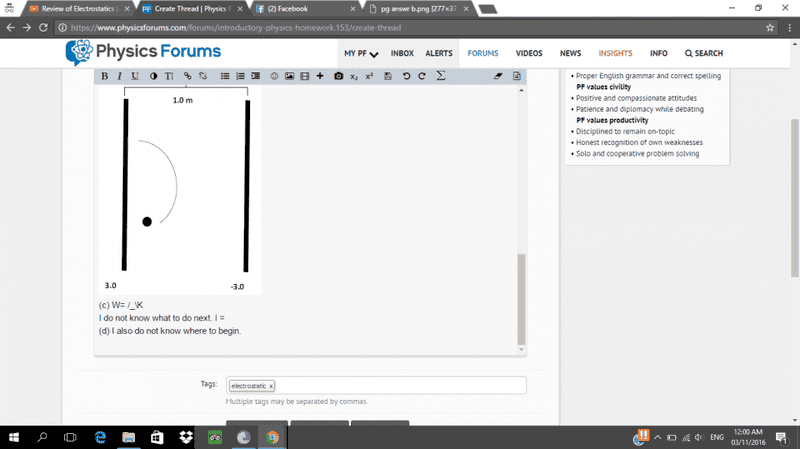Apply ordered numbered list
The height and width of the screenshot is (449, 800).
click(x=240, y=76)
